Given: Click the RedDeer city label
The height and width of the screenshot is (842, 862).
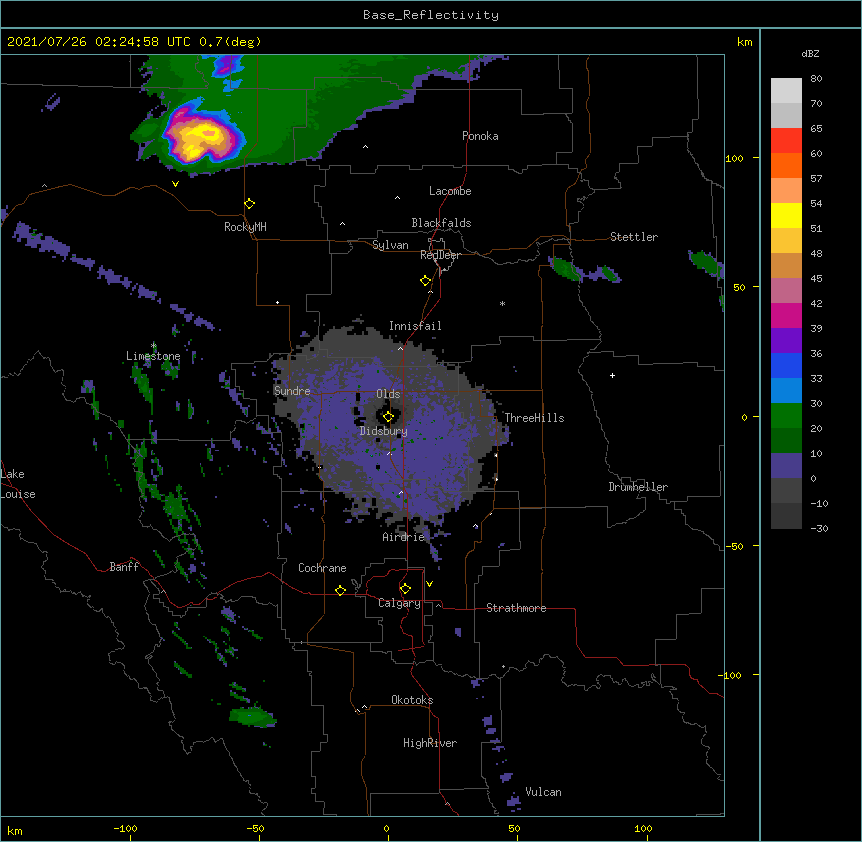Looking at the screenshot, I should coord(440,255).
